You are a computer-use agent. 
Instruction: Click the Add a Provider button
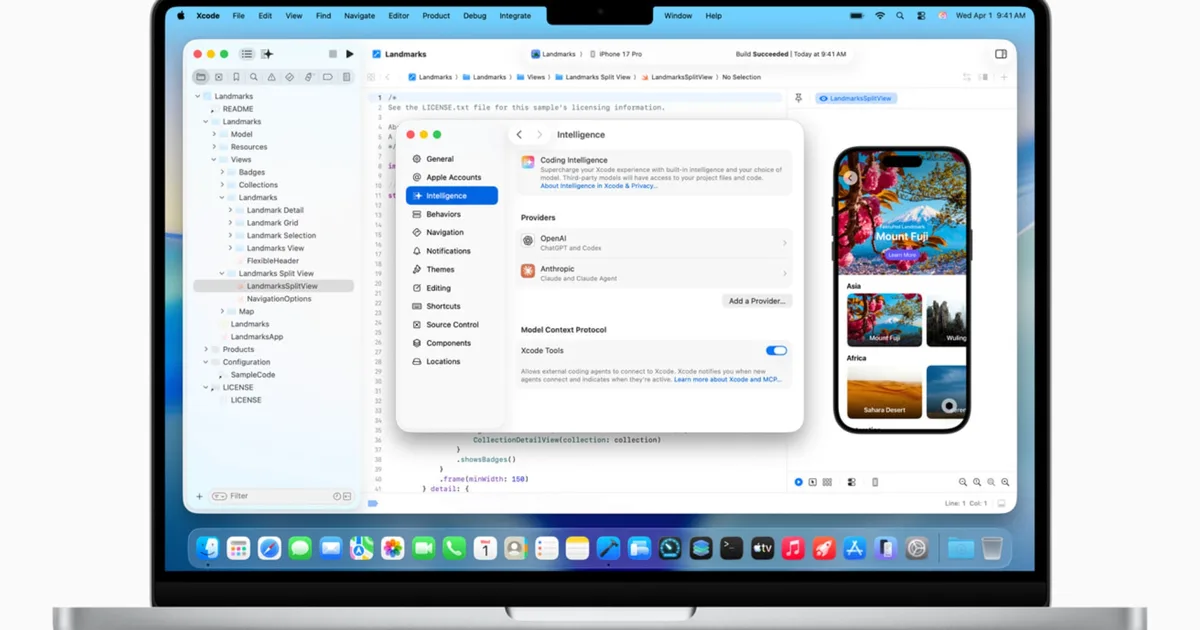click(x=757, y=300)
